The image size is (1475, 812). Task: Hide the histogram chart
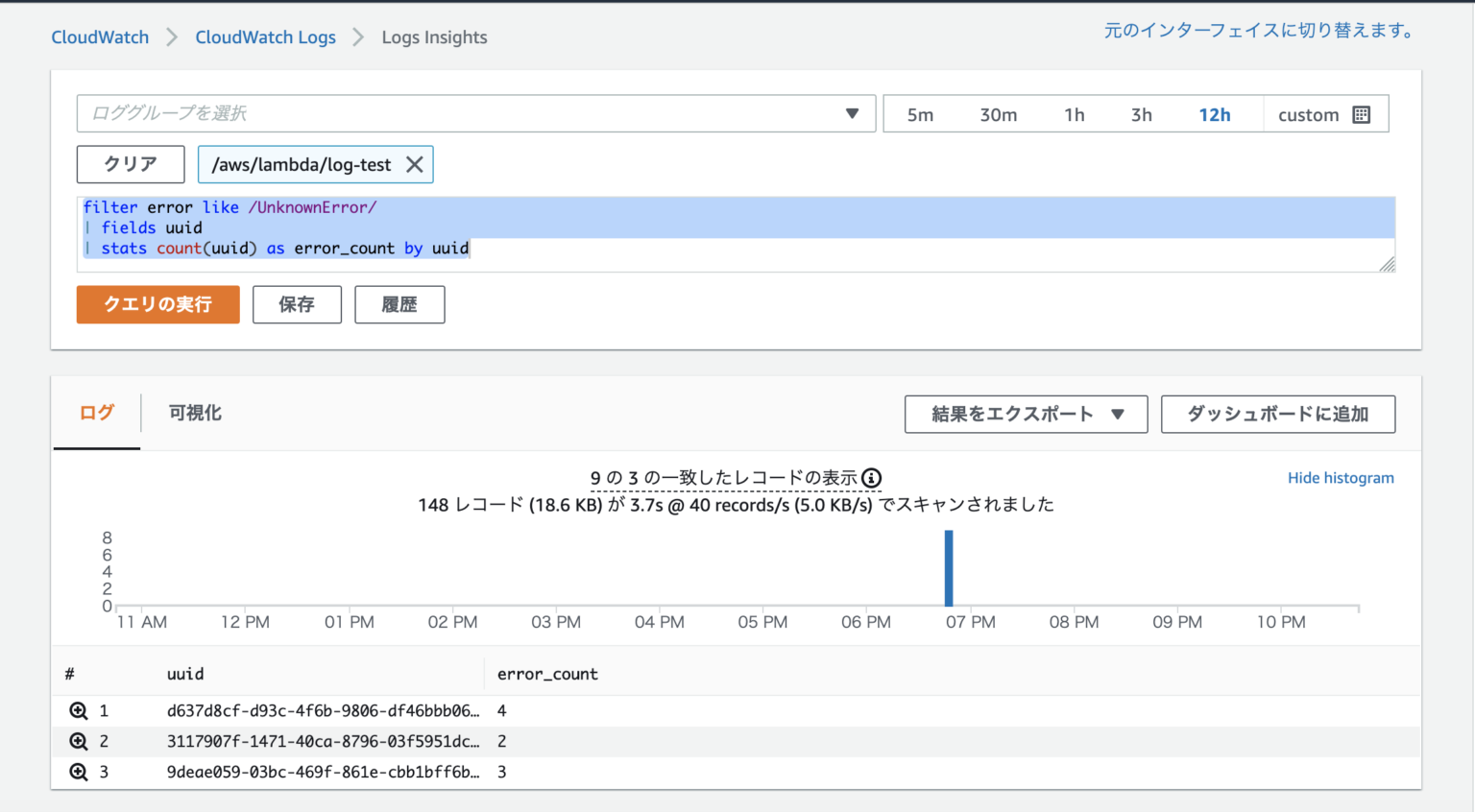(x=1341, y=477)
